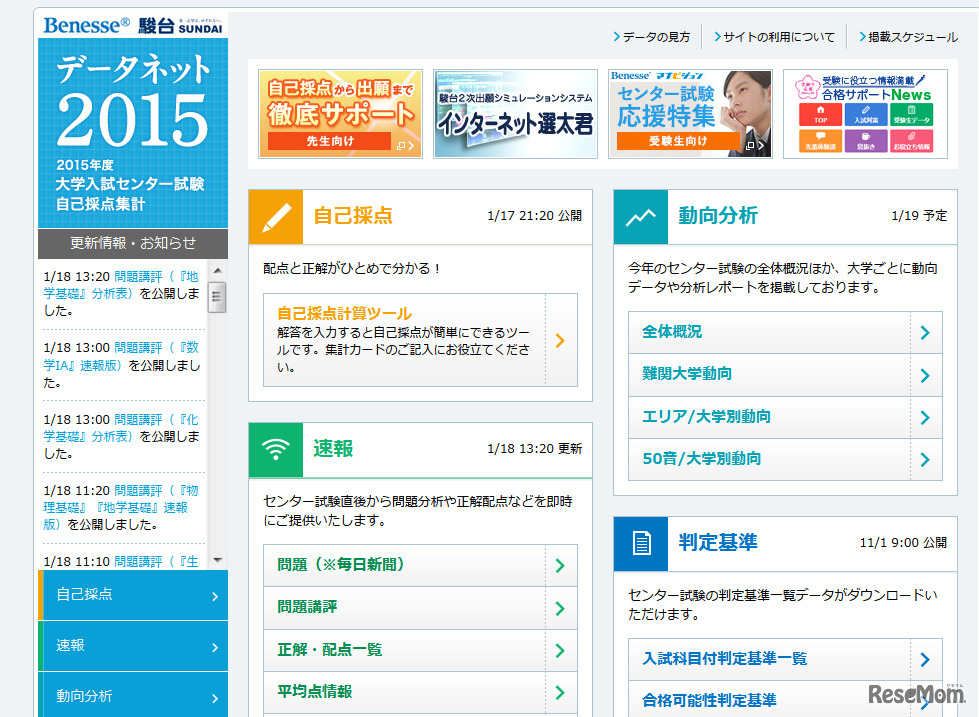Click the arrow on 自己採点計算ツール box
The image size is (979, 717).
click(560, 340)
